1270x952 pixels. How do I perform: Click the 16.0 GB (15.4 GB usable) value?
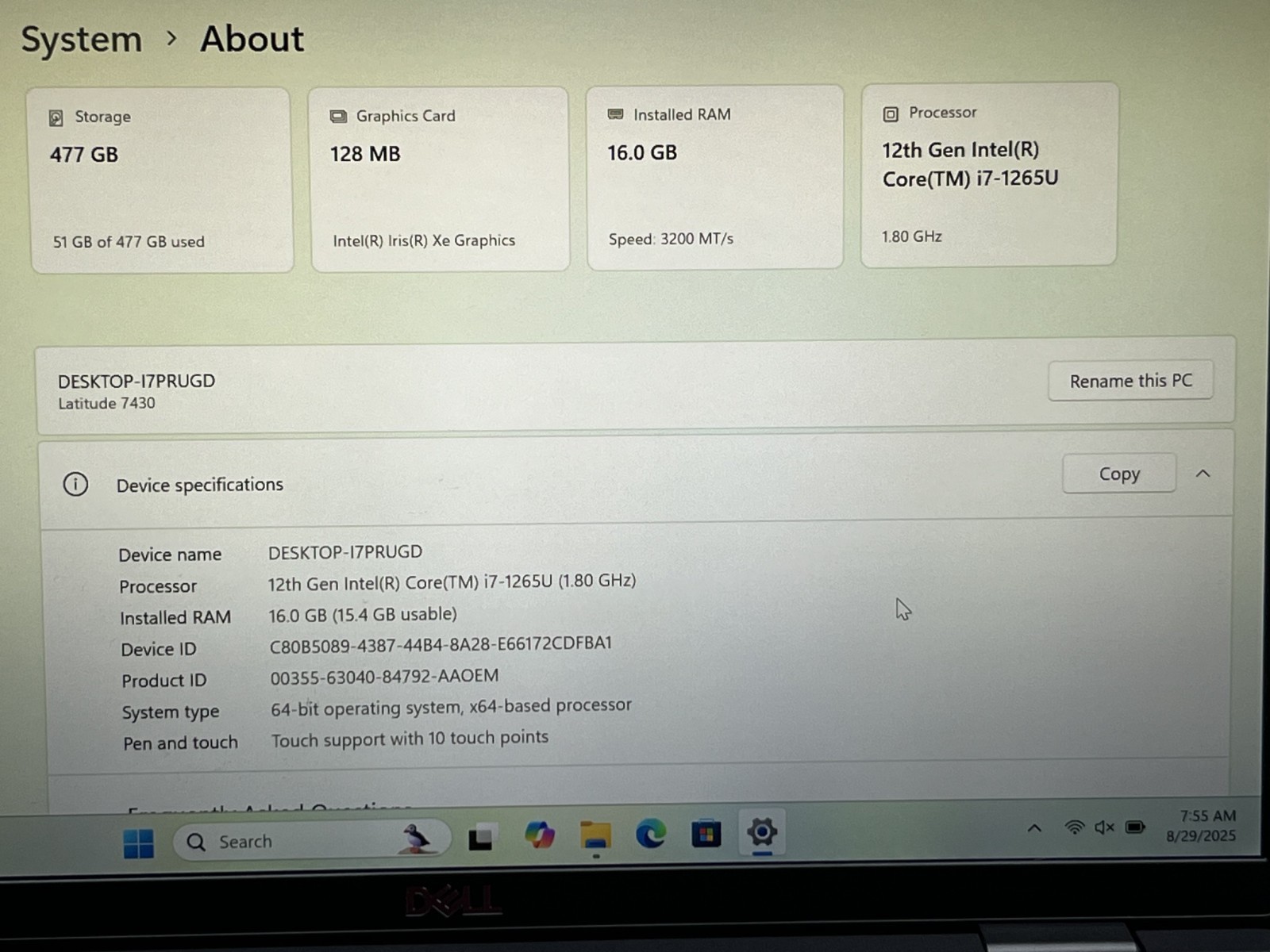(x=363, y=615)
